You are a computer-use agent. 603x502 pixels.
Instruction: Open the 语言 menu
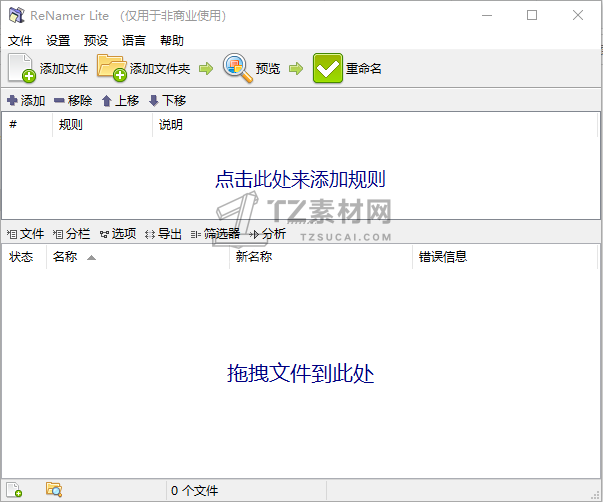pyautogui.click(x=133, y=40)
